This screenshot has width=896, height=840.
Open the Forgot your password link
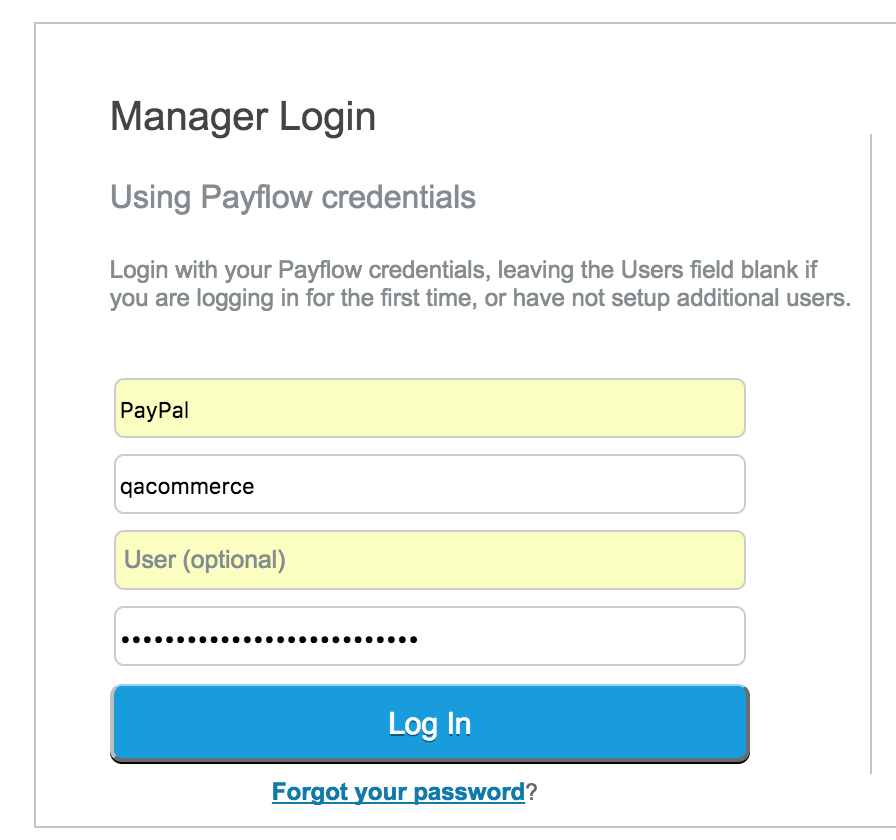[398, 793]
